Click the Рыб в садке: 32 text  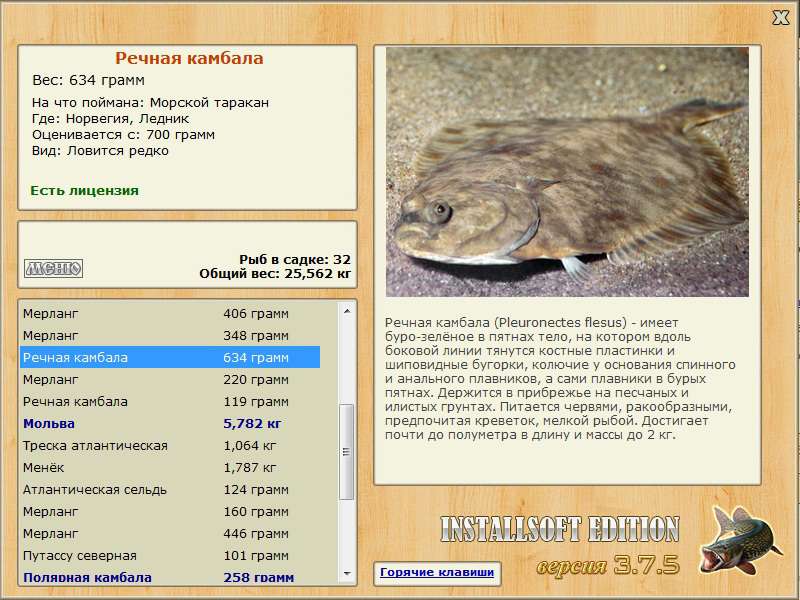point(295,259)
